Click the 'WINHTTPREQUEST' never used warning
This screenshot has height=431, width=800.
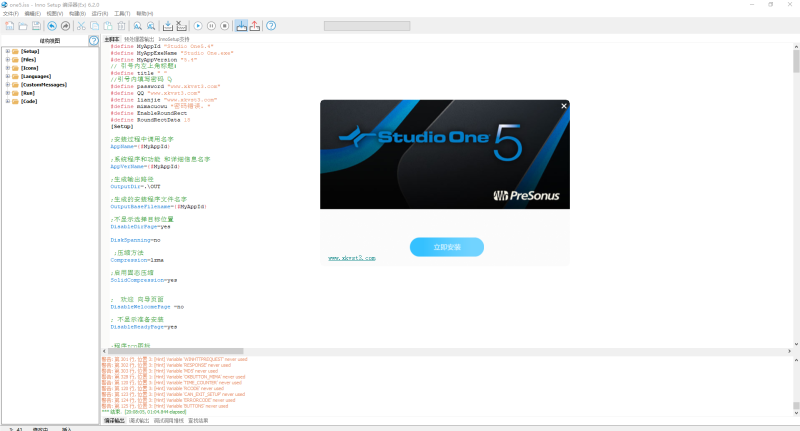tap(174, 359)
